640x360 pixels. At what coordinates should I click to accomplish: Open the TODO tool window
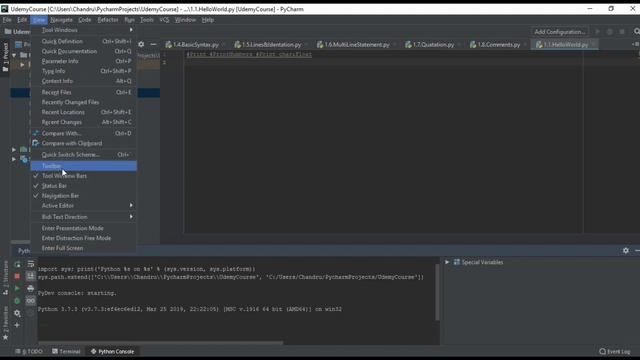(29, 351)
